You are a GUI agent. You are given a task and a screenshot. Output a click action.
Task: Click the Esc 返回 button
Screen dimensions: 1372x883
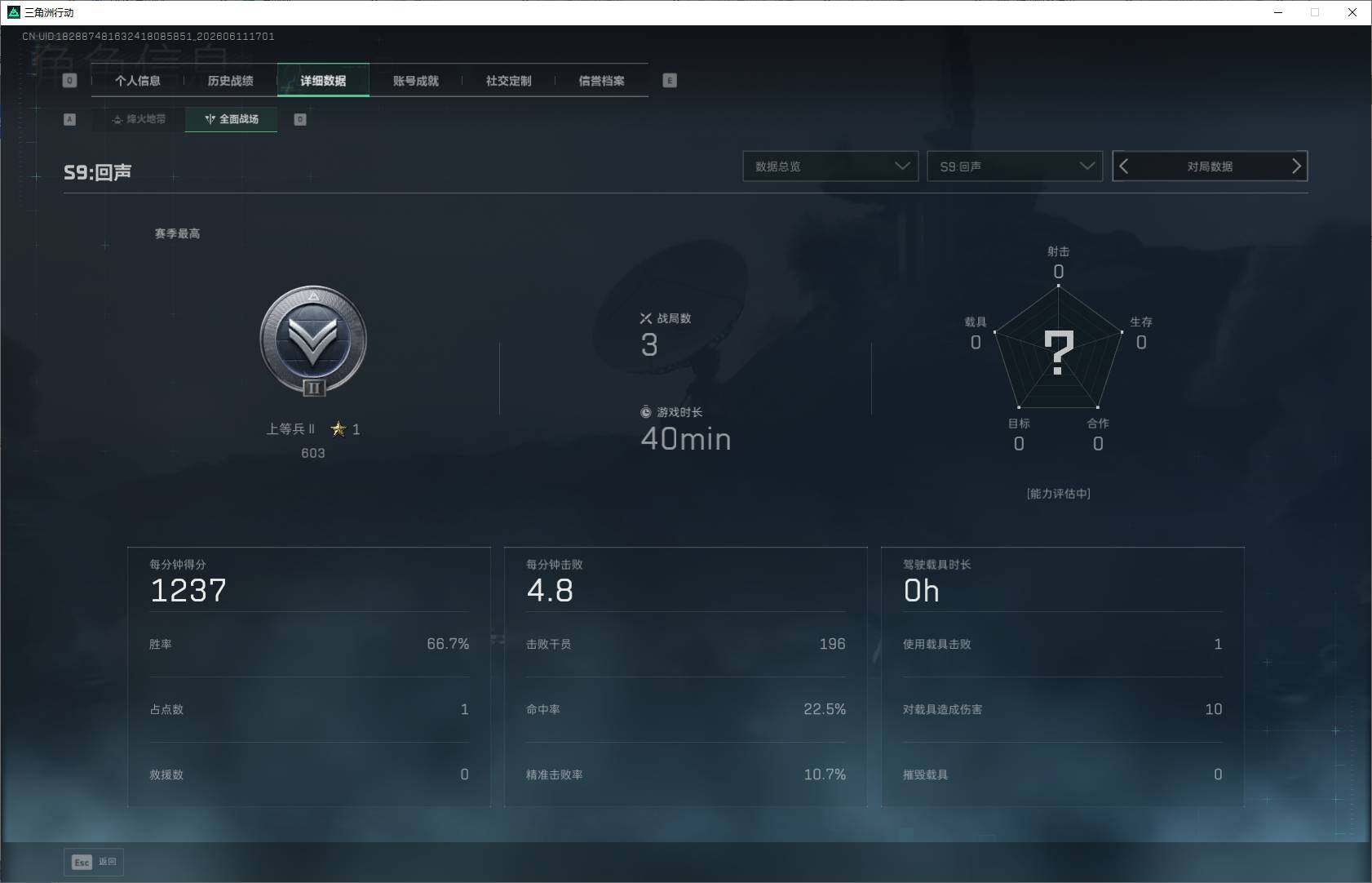tap(94, 862)
